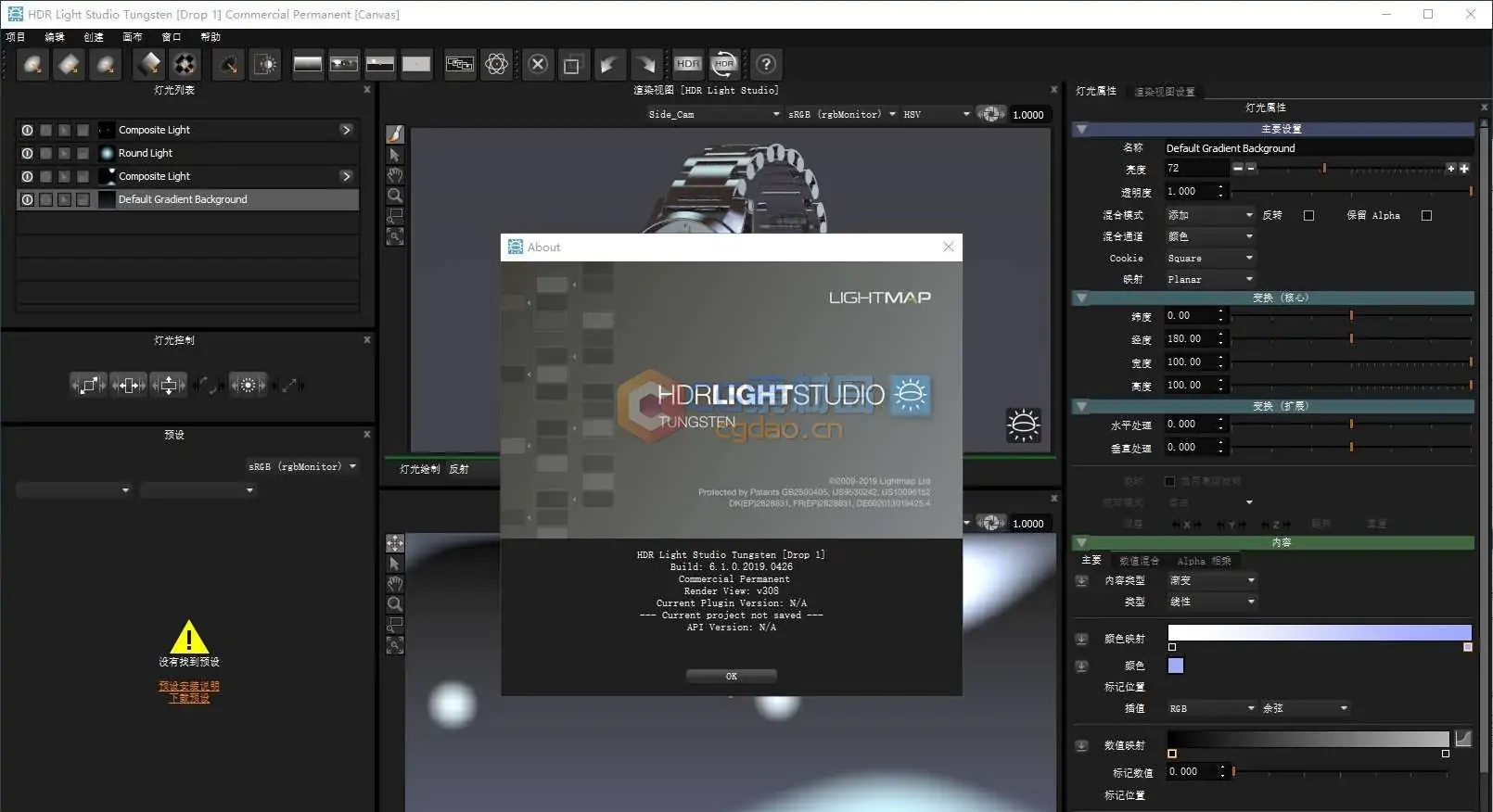This screenshot has height=812, width=1493.
Task: Expand the first Composite Light children
Action: (346, 130)
